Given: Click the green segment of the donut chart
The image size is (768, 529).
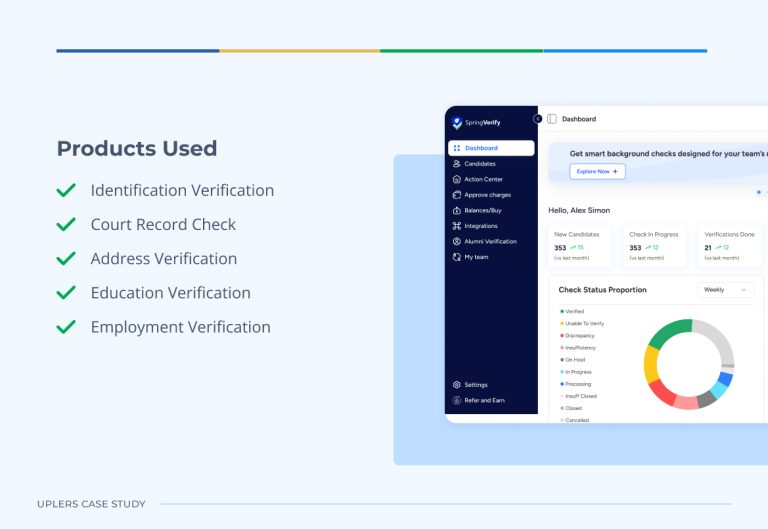Looking at the screenshot, I should pyautogui.click(x=672, y=329).
